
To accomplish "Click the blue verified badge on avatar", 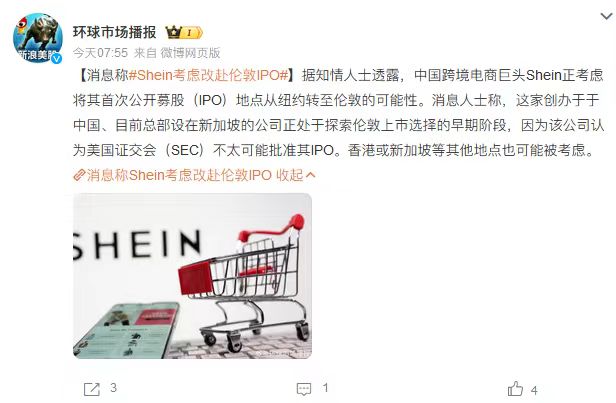I will (x=57, y=59).
